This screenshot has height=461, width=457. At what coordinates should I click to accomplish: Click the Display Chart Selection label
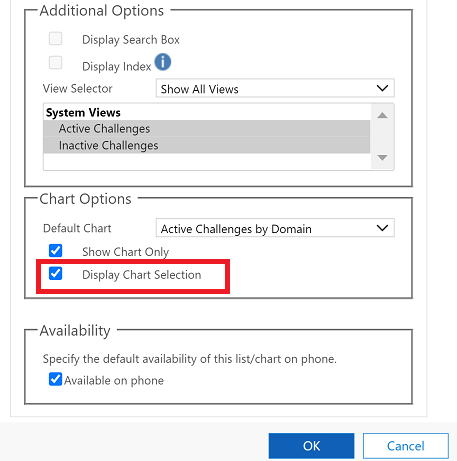pyautogui.click(x=142, y=275)
